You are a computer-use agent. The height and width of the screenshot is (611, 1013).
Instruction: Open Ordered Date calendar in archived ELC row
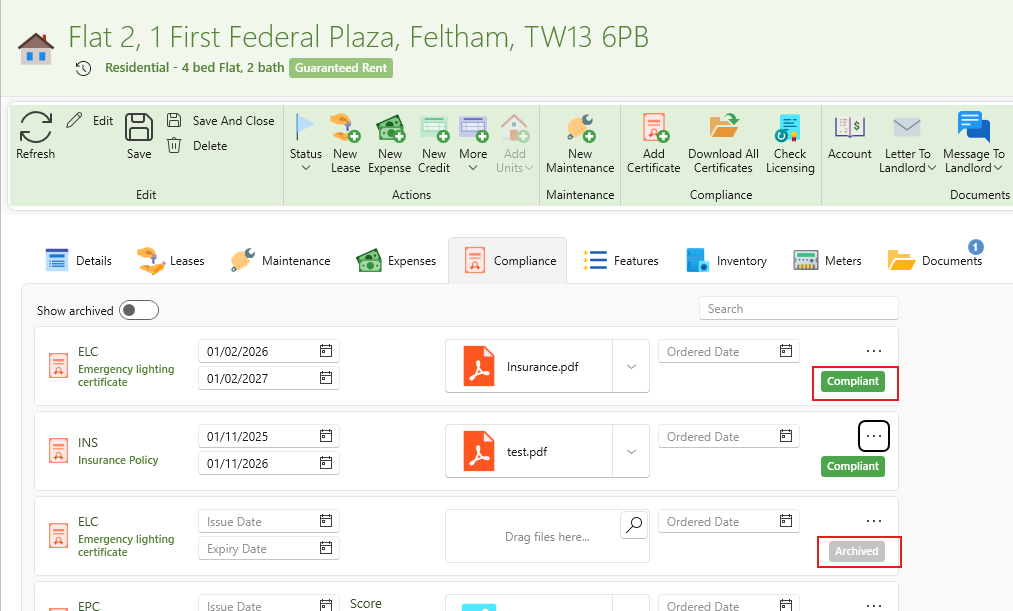[786, 521]
